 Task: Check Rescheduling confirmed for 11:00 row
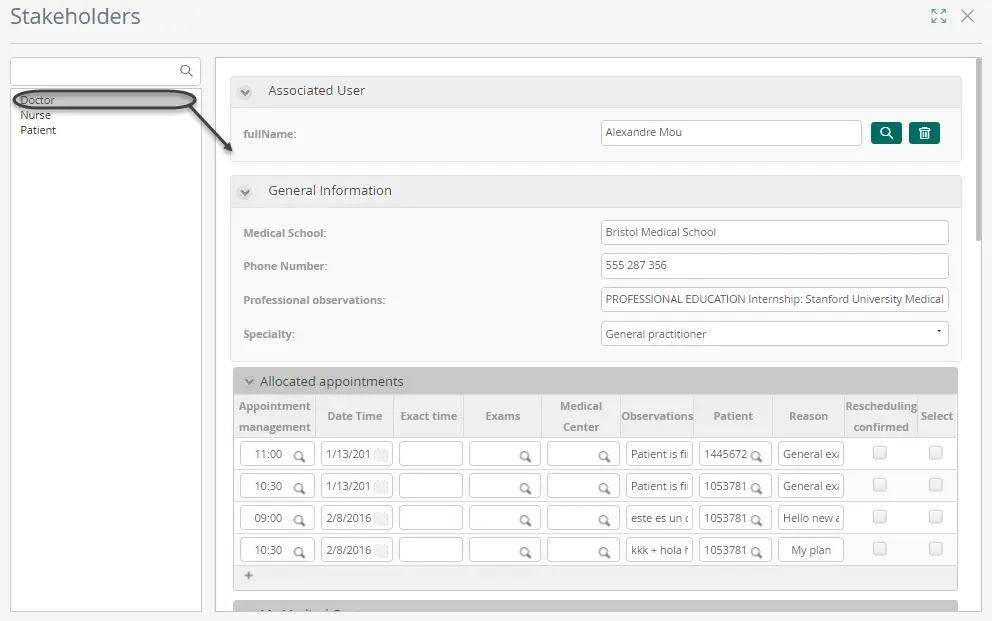(x=879, y=453)
